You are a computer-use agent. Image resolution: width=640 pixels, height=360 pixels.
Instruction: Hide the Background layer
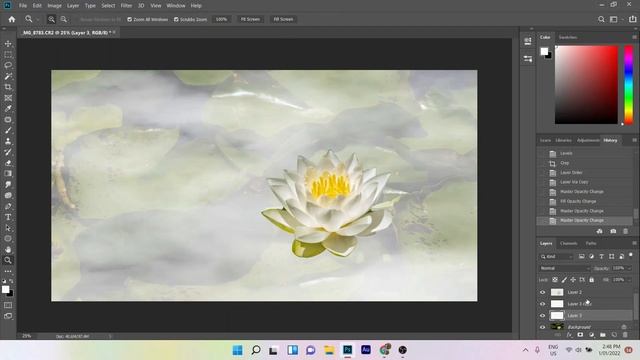tap(542, 327)
